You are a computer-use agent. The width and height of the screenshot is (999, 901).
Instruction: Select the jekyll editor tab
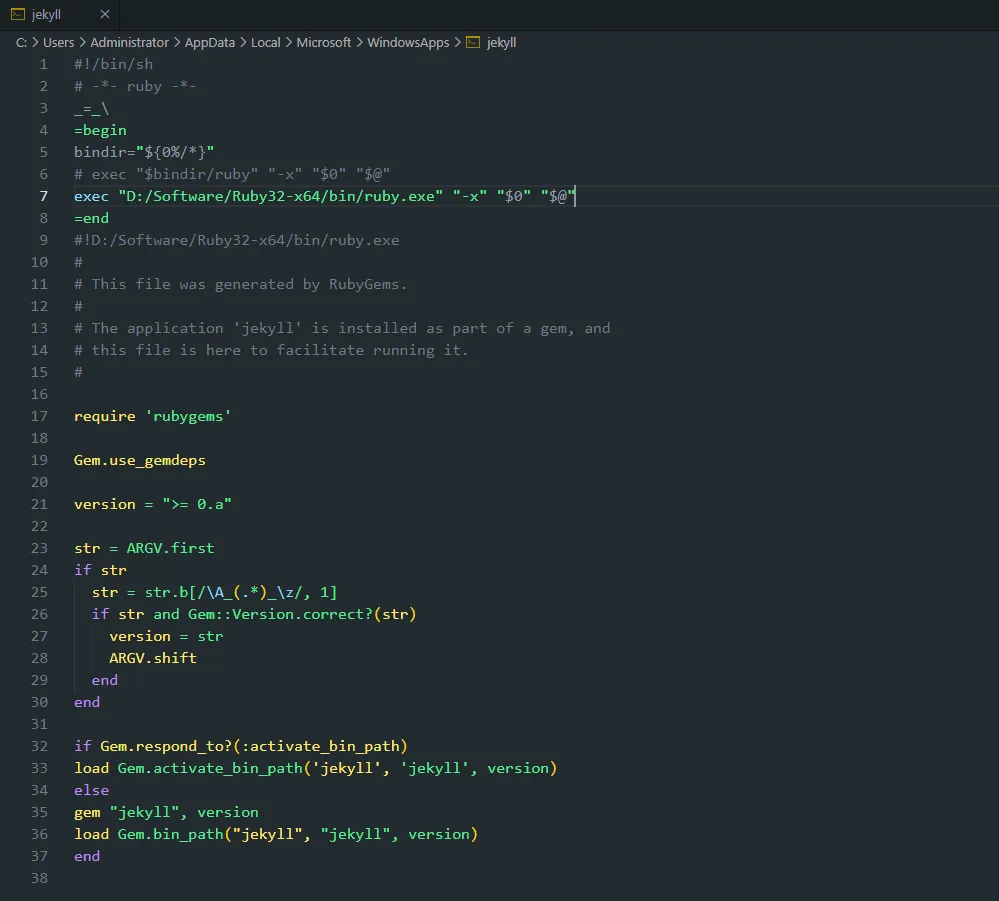pyautogui.click(x=46, y=14)
